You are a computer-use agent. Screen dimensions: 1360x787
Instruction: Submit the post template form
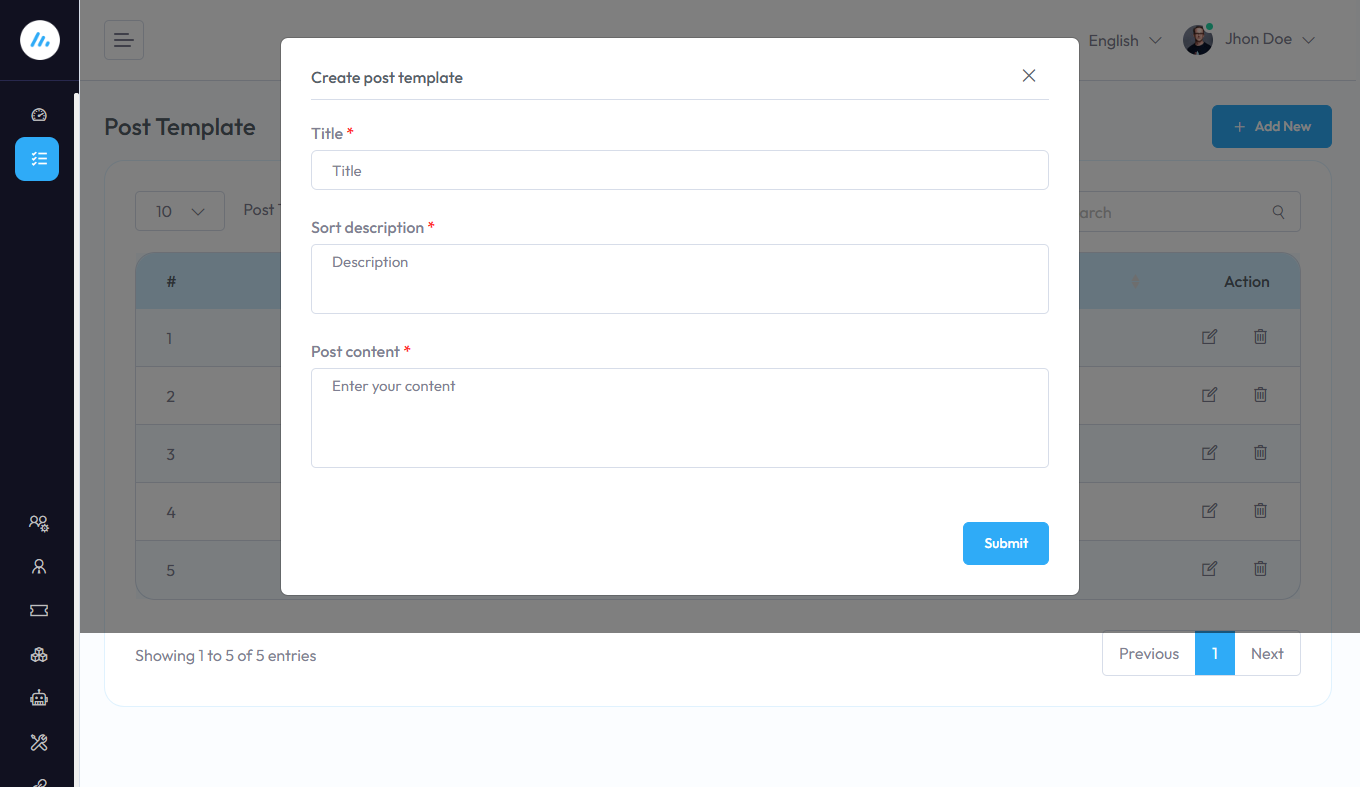(1005, 543)
